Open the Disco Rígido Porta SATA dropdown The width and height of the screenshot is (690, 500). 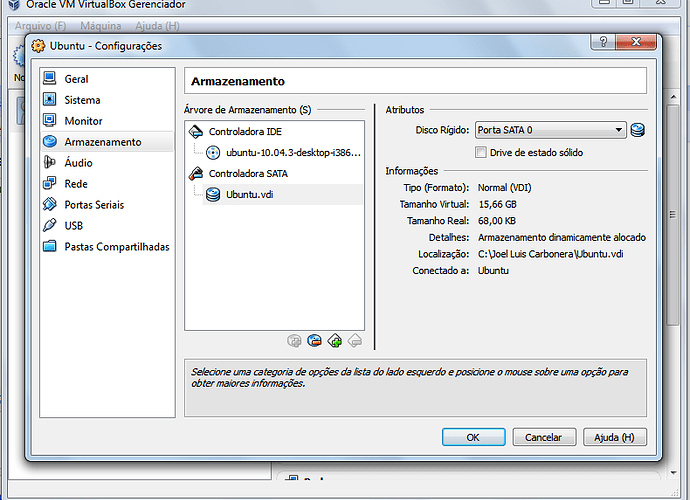(x=551, y=130)
